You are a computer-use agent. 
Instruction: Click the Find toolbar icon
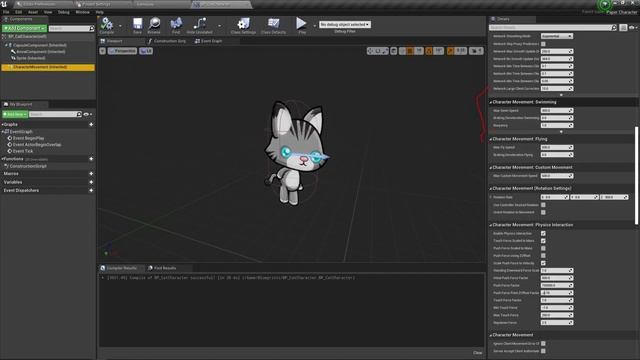click(176, 24)
